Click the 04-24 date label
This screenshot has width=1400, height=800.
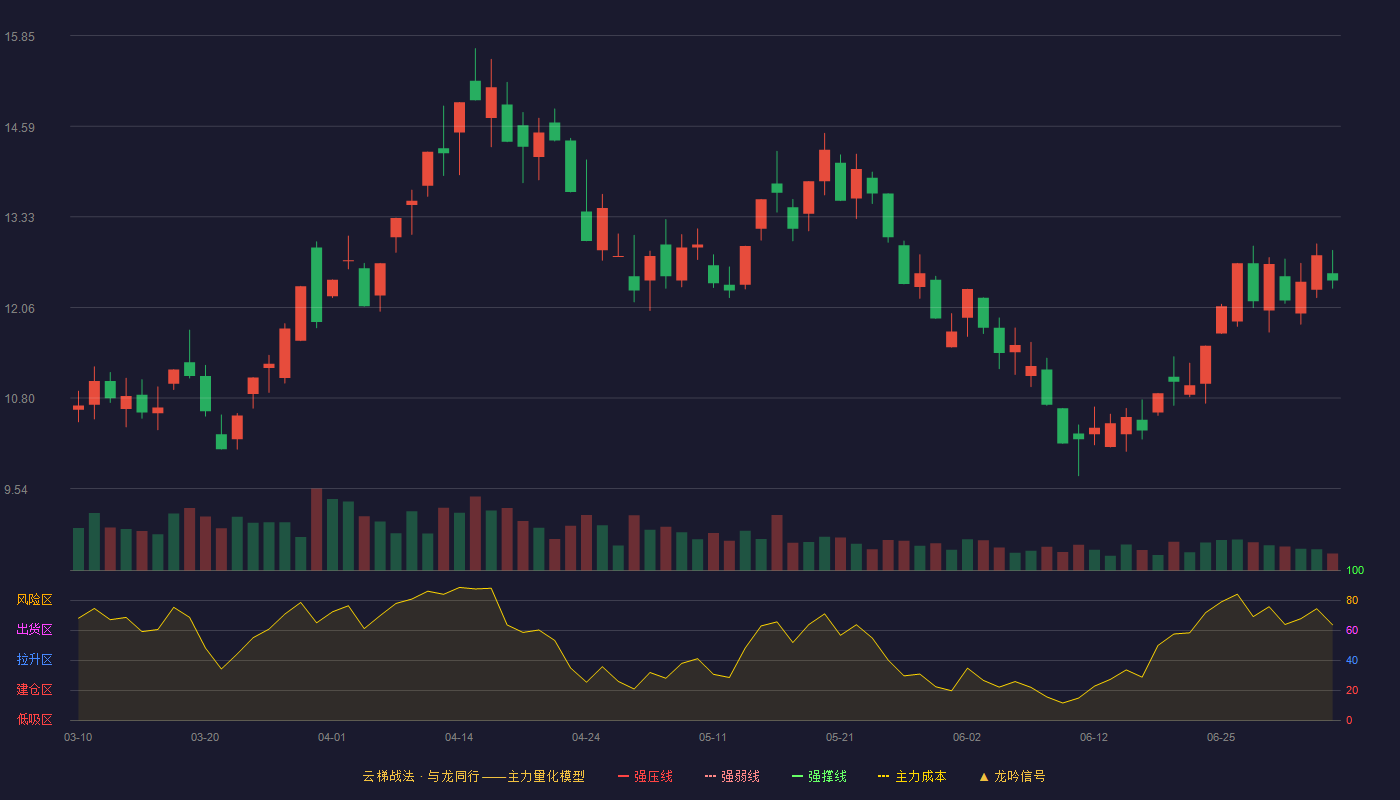tap(586, 737)
